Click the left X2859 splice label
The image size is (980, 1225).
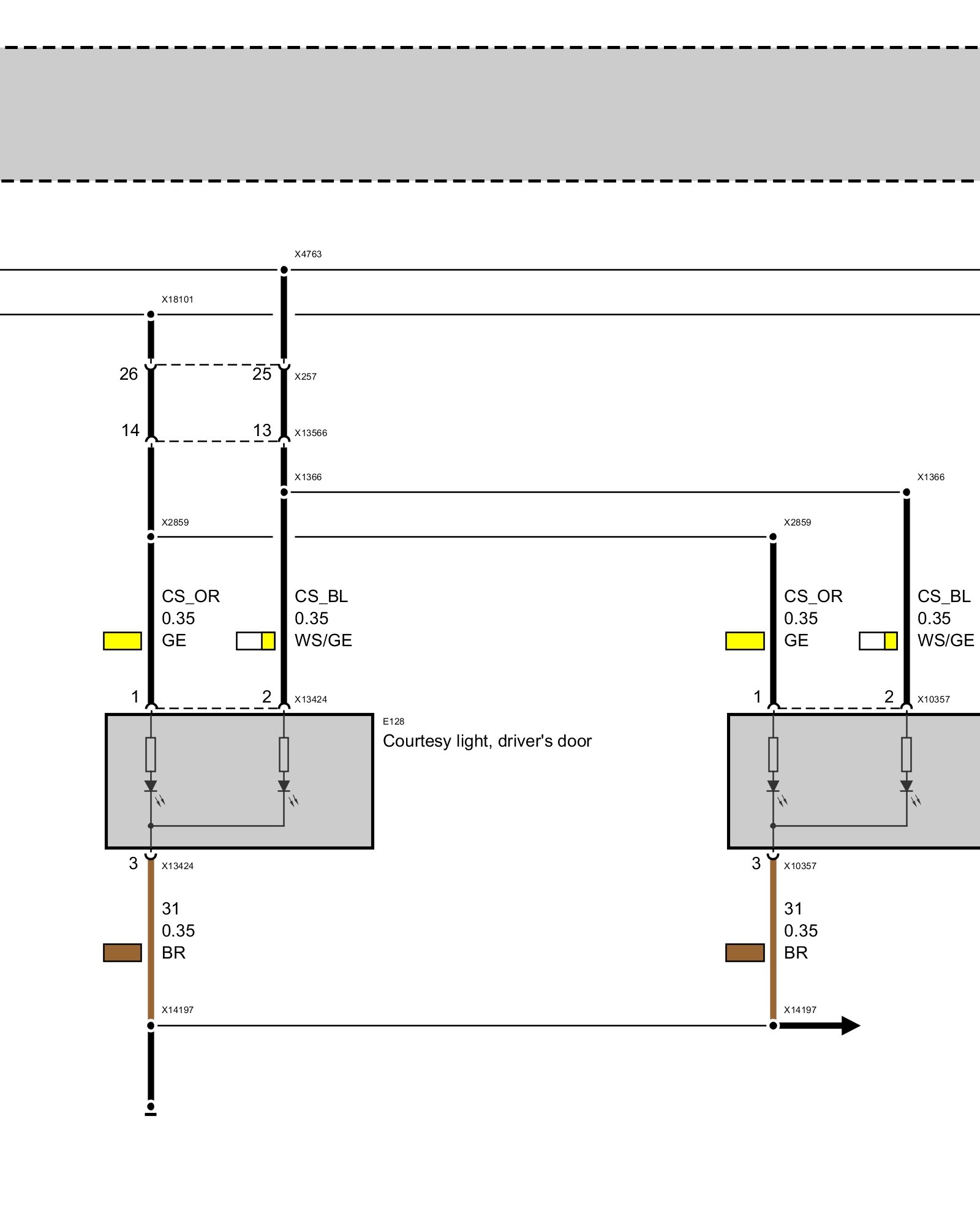click(175, 522)
